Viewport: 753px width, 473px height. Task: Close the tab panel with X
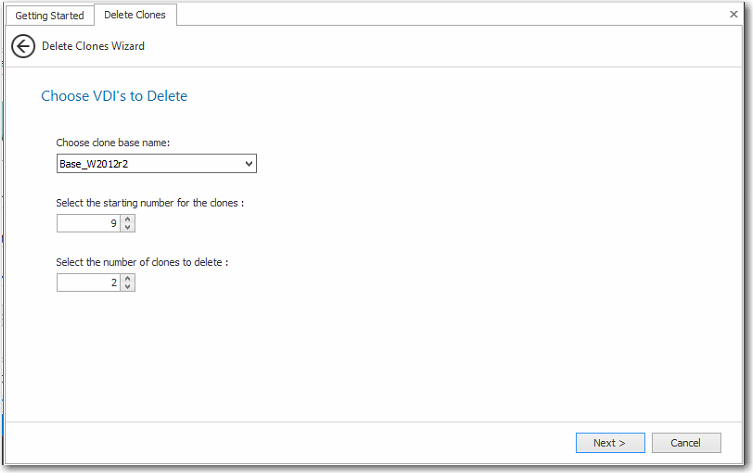point(733,14)
